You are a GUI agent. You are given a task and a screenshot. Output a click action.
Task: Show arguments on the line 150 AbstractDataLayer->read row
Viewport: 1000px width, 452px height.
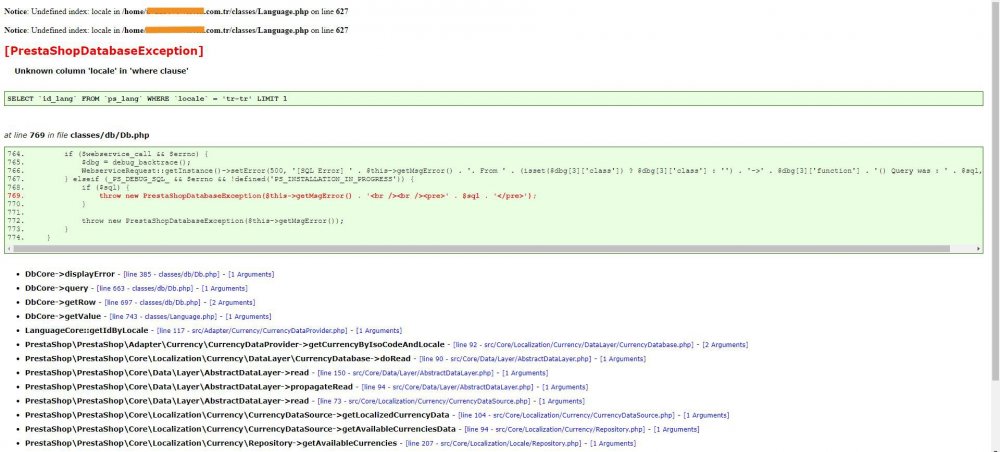526,372
